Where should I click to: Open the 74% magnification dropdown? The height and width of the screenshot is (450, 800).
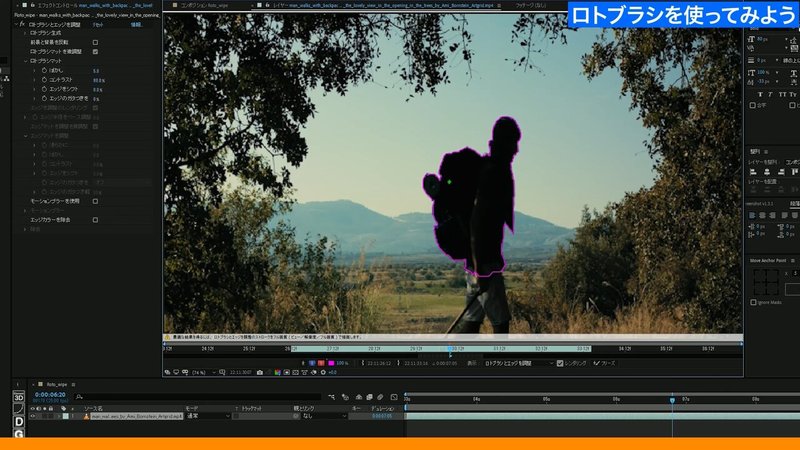pyautogui.click(x=204, y=372)
